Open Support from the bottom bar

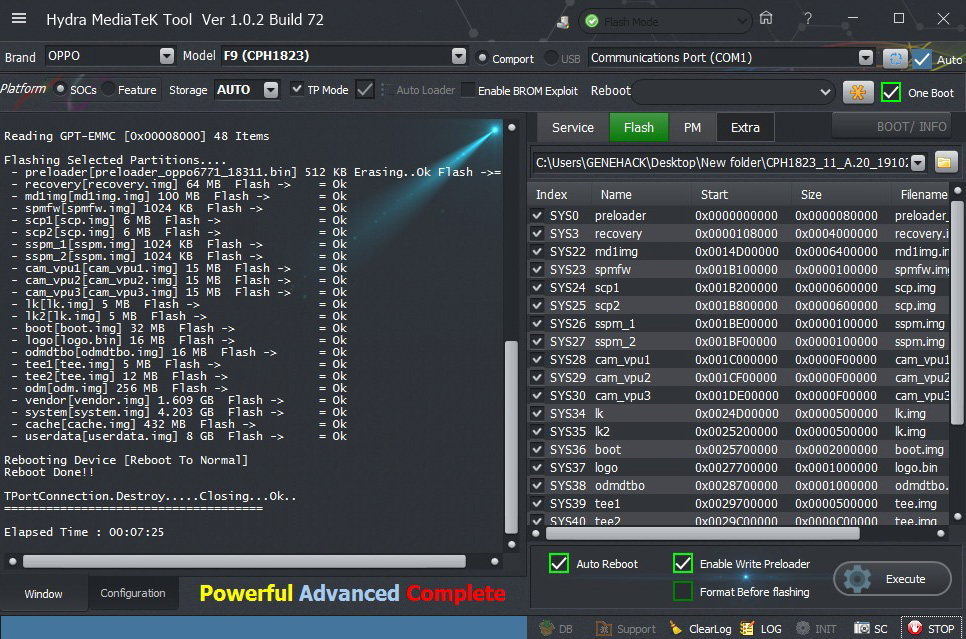pos(626,629)
